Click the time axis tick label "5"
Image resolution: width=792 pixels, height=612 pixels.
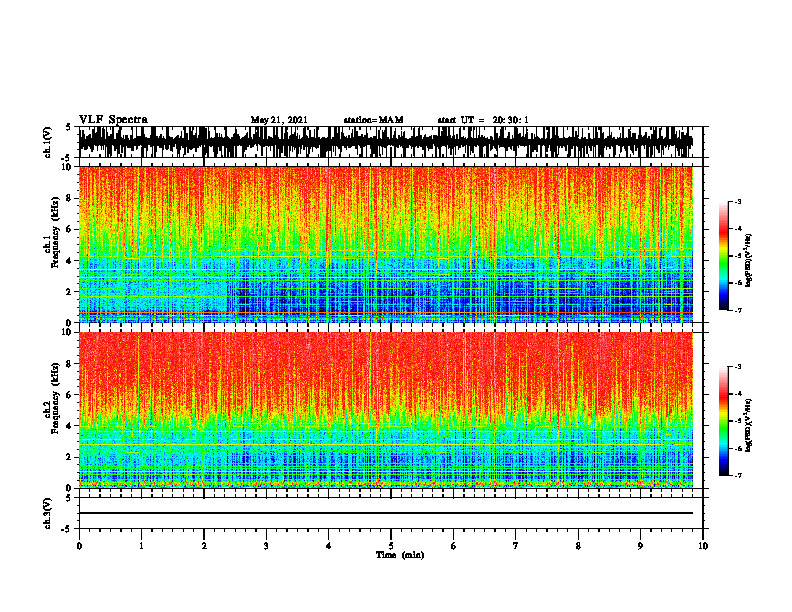point(391,546)
